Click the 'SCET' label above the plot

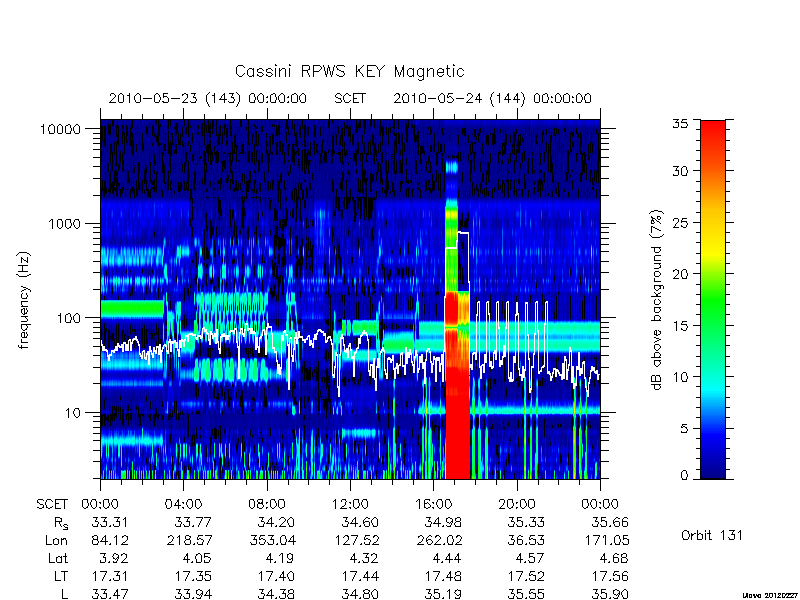click(350, 98)
